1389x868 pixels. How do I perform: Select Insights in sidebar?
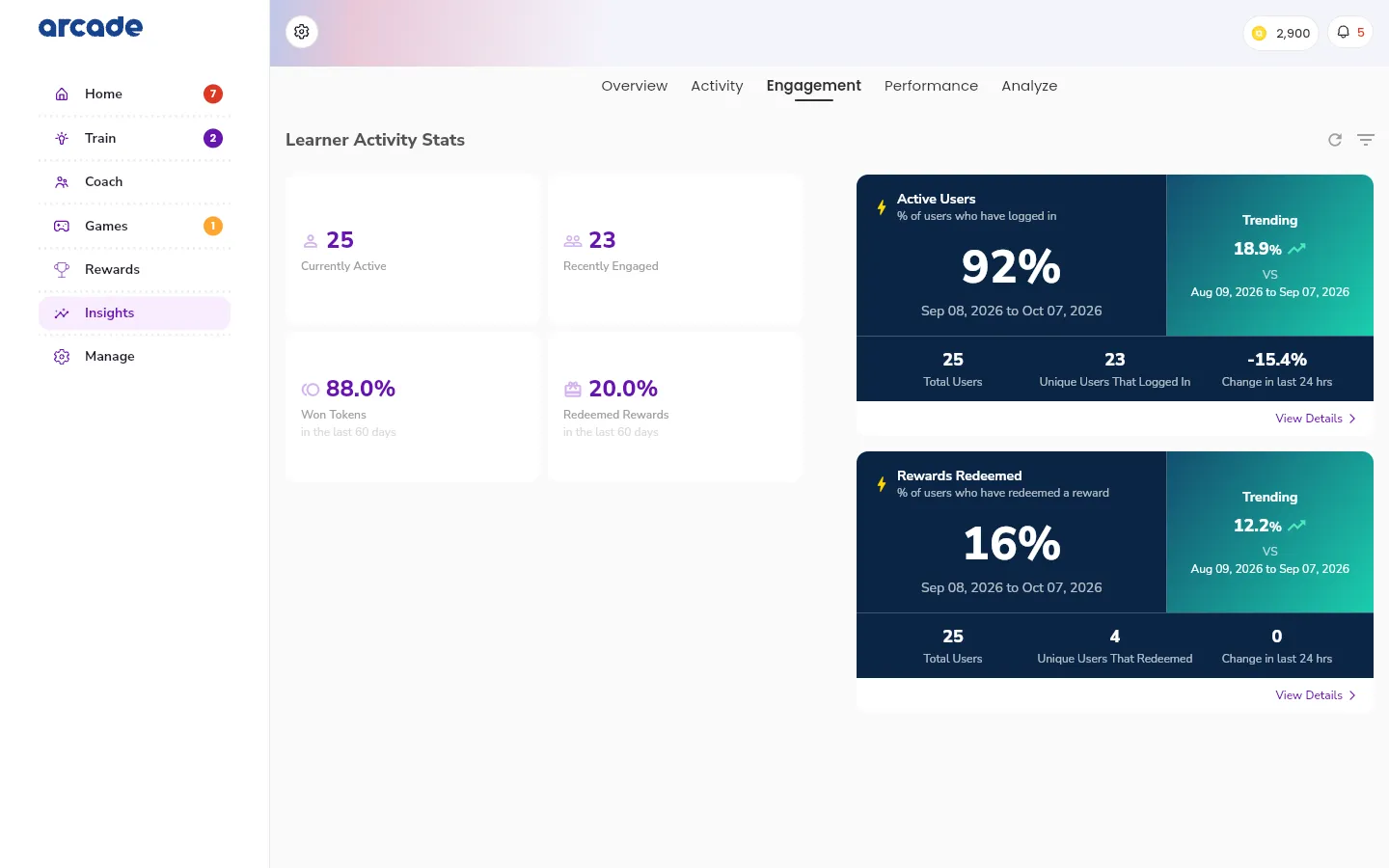pos(135,312)
